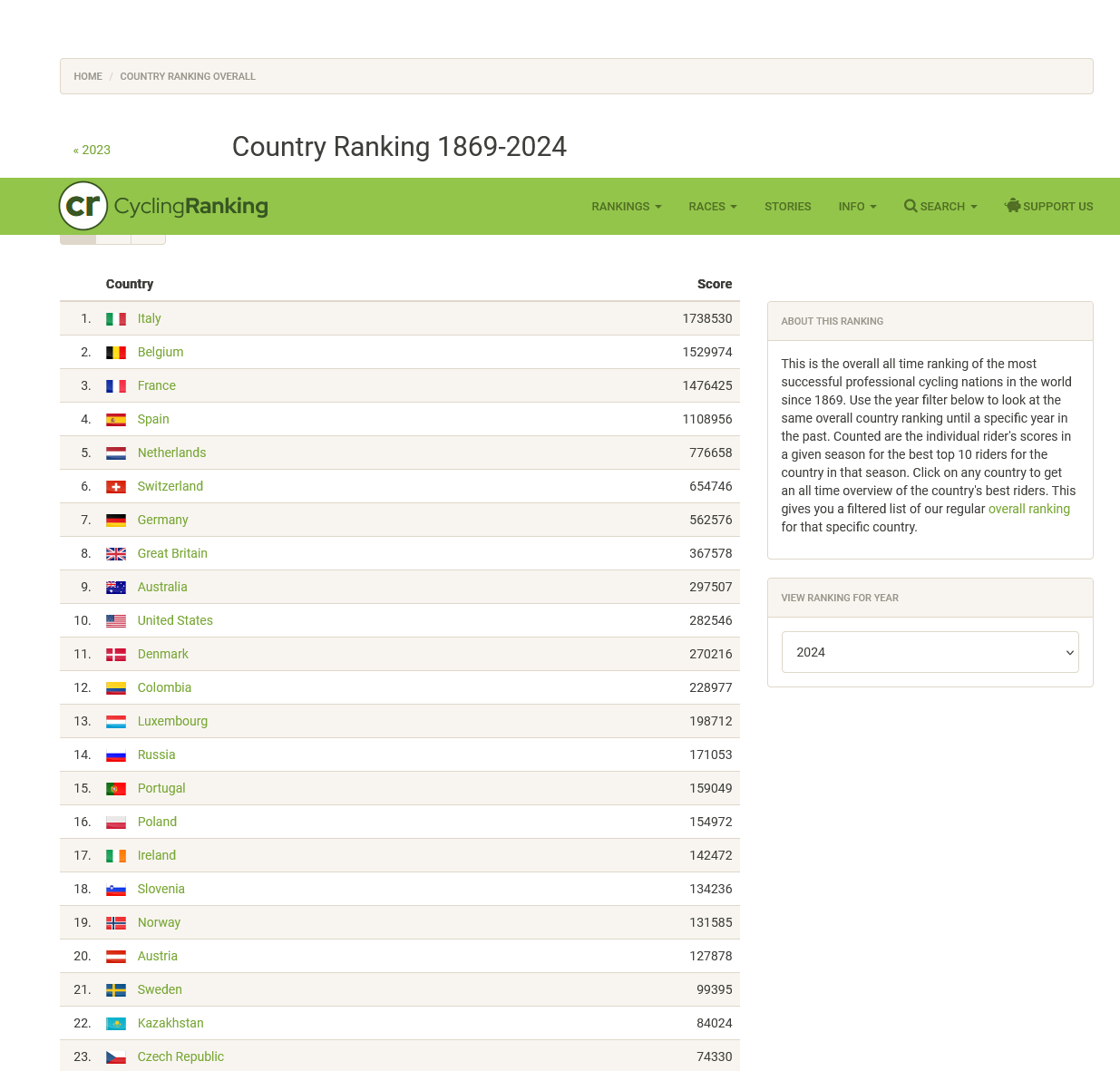Screen dimensions: 1120x1071
Task: Click the Australia flag icon
Action: [x=116, y=588]
